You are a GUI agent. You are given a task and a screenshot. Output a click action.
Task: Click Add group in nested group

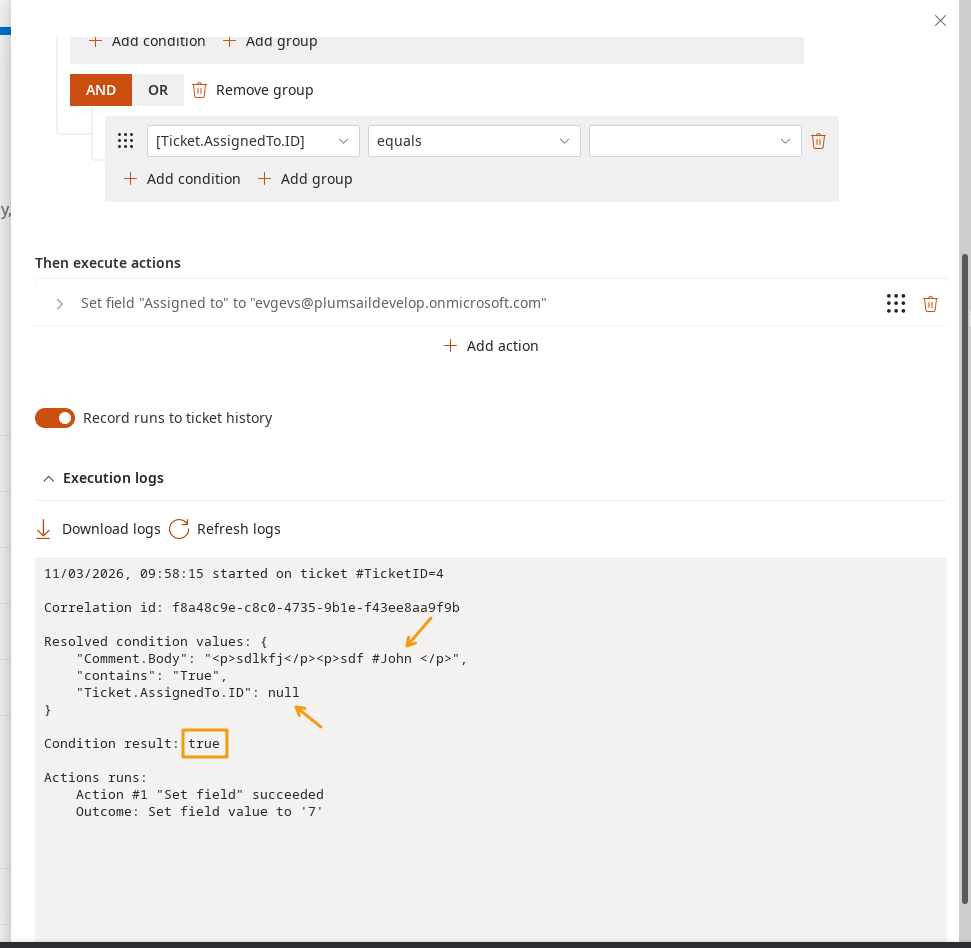tap(305, 179)
